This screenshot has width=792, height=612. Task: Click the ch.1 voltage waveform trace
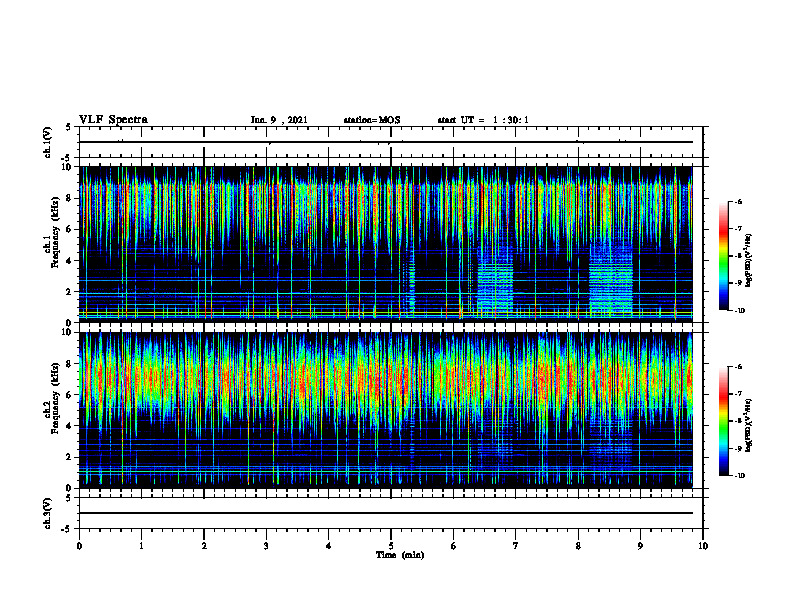click(386, 142)
